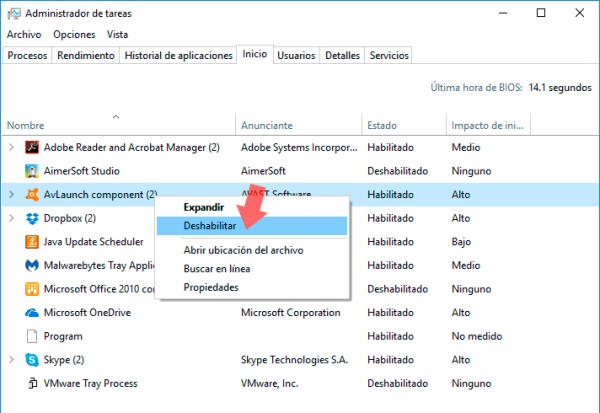Click the VMware Tray Process icon
Viewport: 600px width, 413px height.
33,383
